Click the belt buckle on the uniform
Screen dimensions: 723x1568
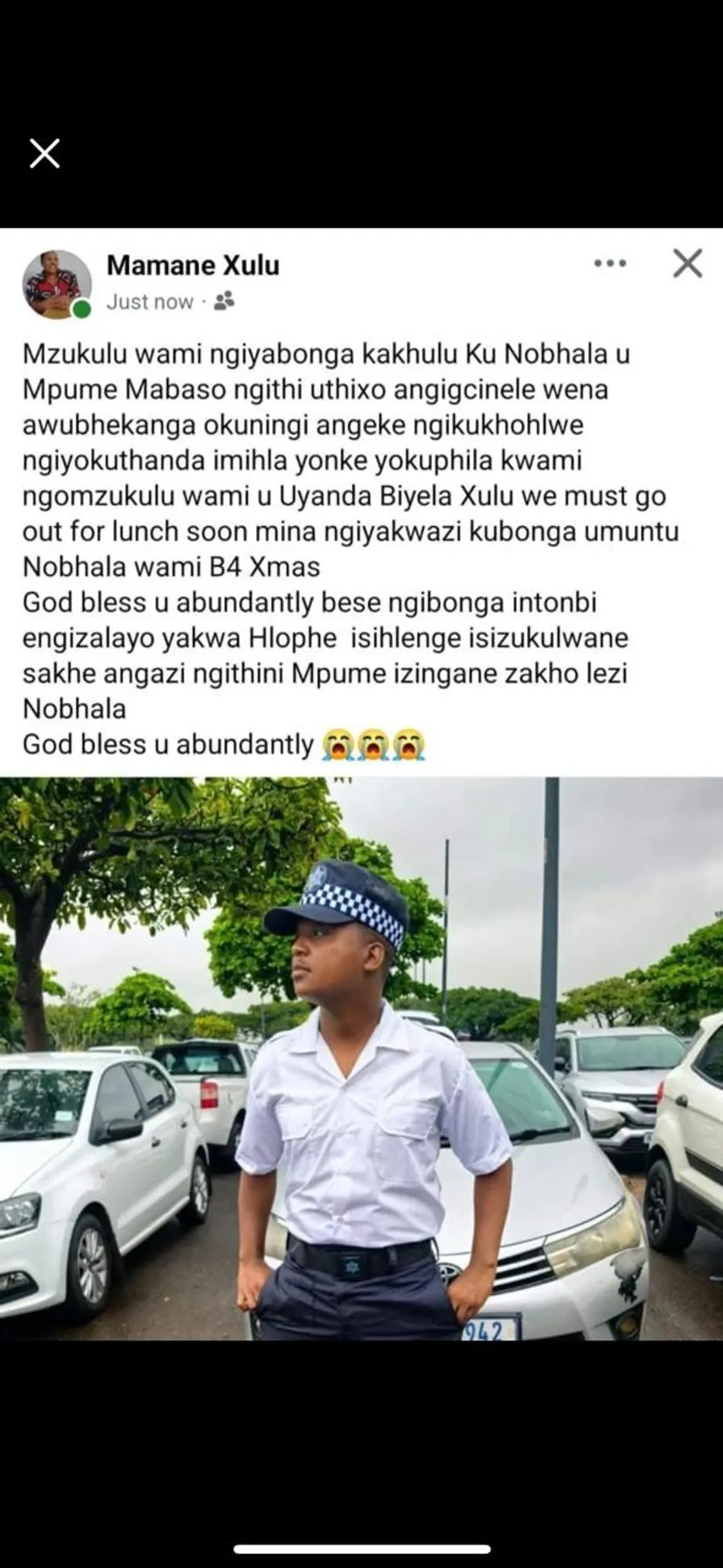tap(352, 1263)
